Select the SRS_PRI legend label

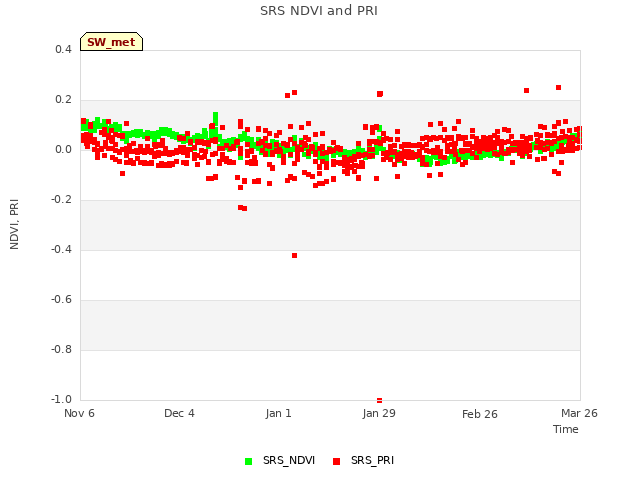pos(372,460)
